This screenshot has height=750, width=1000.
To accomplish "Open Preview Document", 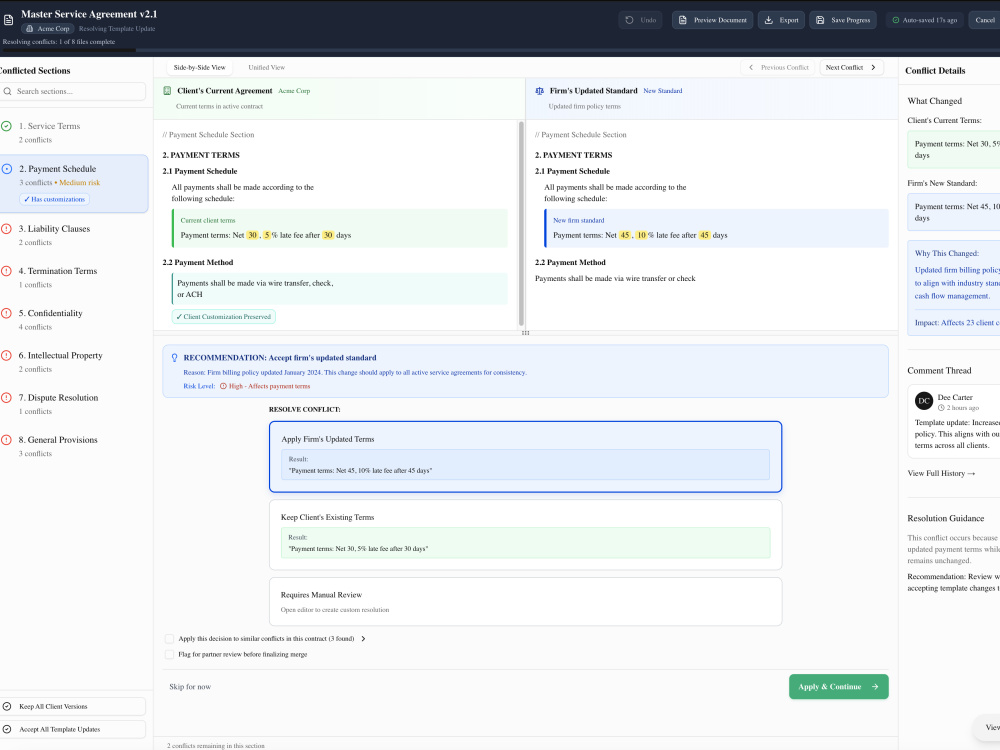I will point(712,20).
